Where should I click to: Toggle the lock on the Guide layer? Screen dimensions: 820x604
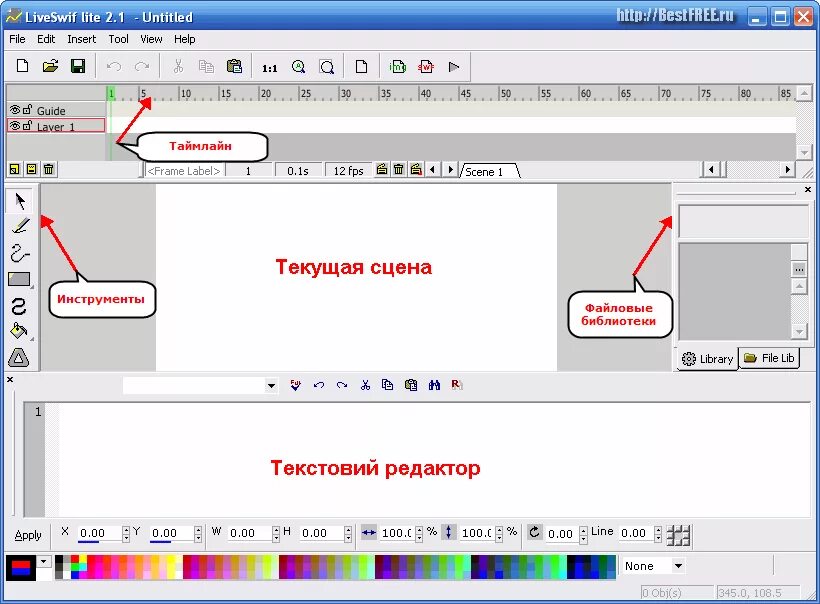(27, 110)
